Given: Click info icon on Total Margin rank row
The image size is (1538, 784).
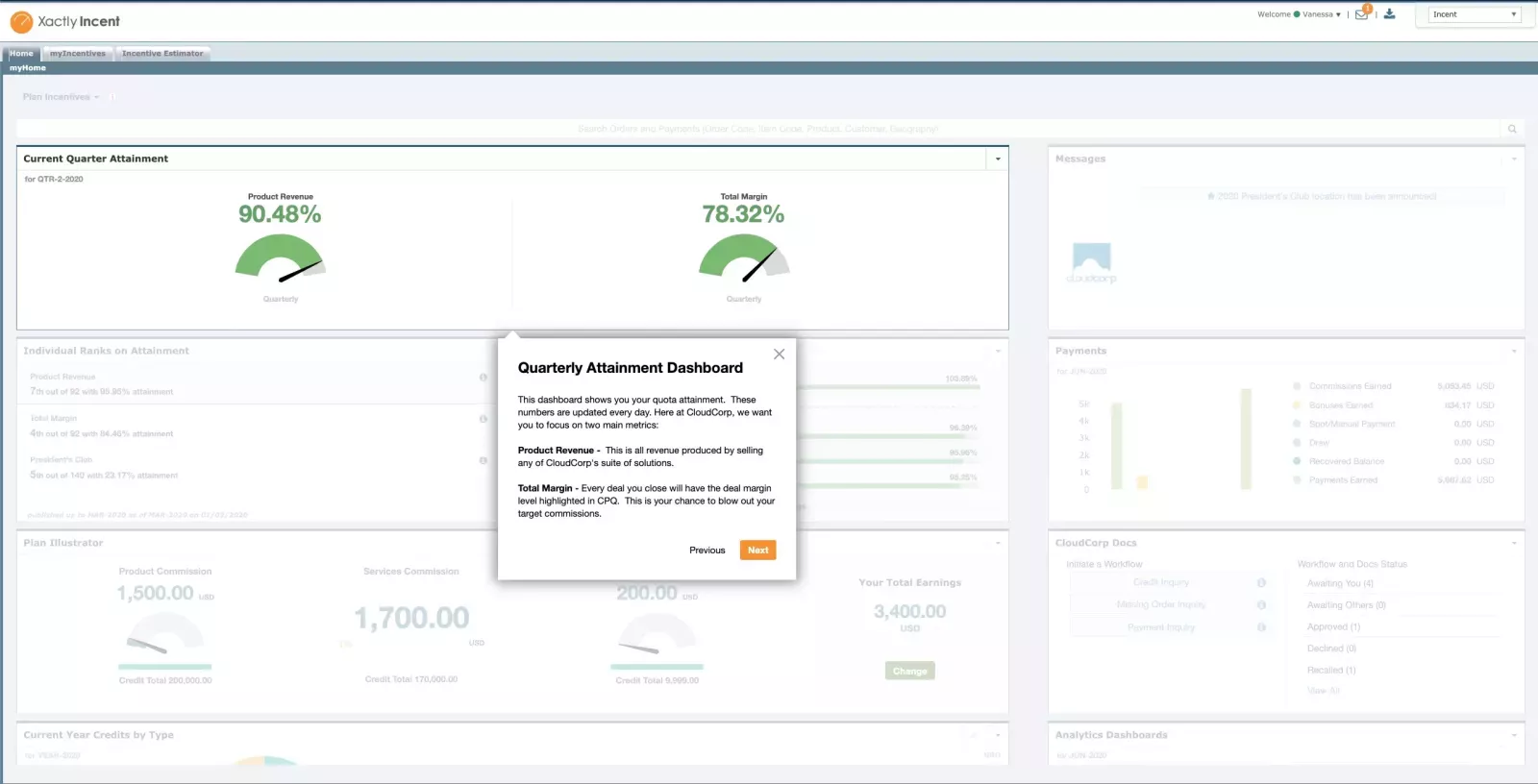Looking at the screenshot, I should [484, 419].
